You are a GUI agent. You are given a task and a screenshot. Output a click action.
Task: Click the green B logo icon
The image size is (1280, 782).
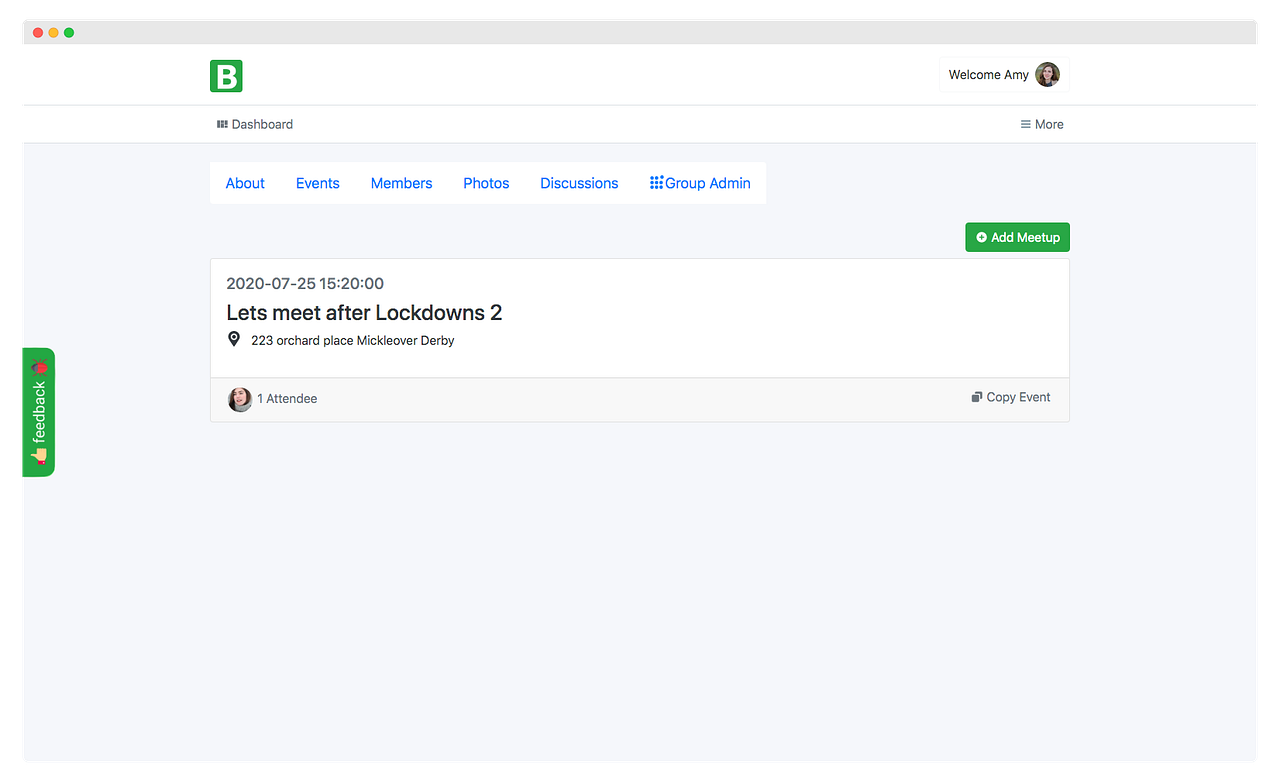point(226,75)
